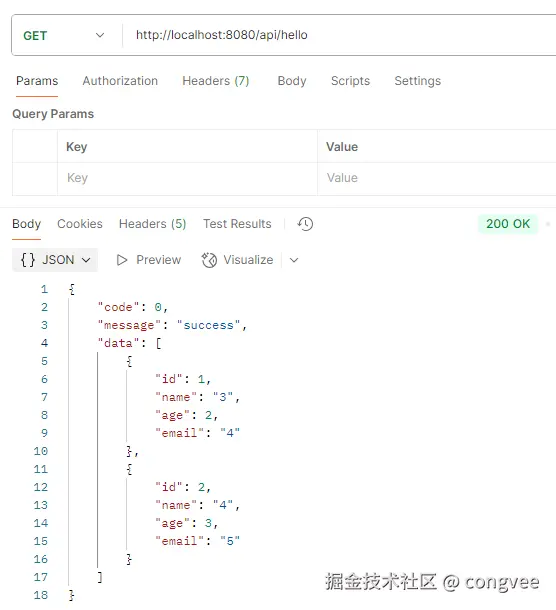Click the Visualize chart icon
This screenshot has height=610, width=556.
click(x=209, y=260)
